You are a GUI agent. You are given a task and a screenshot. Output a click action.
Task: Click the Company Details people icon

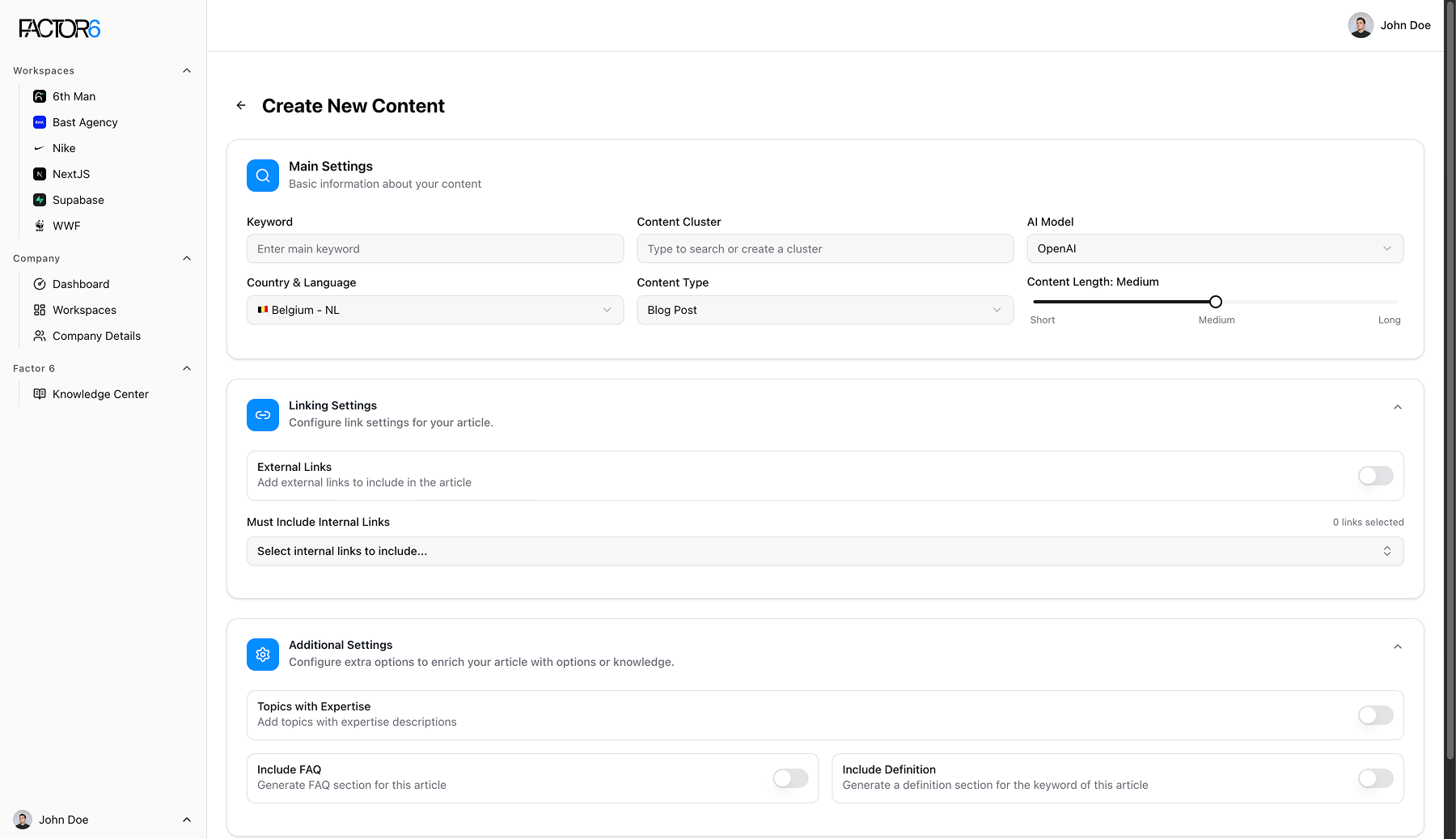[40, 336]
